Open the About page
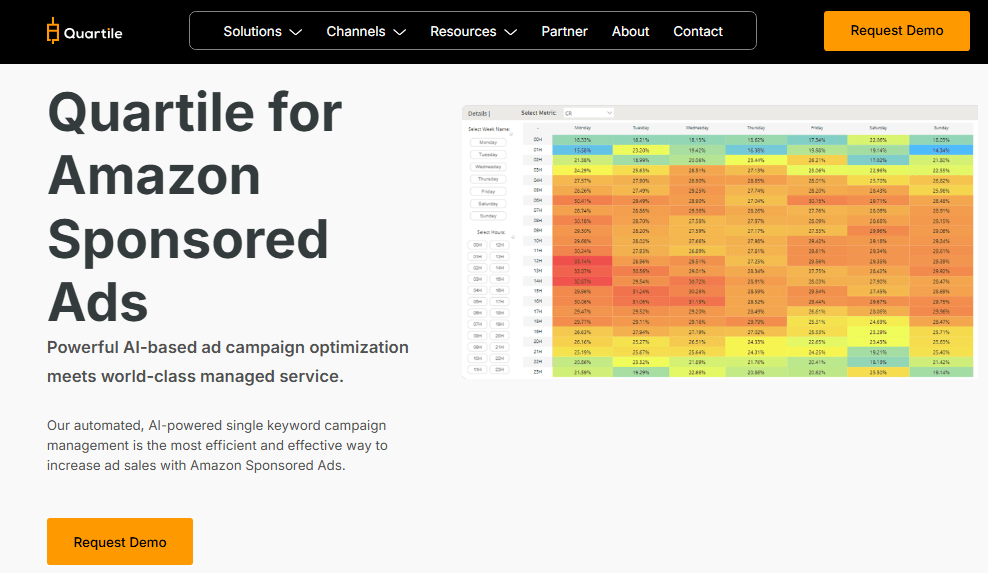Viewport: 988px width, 573px height. click(630, 32)
